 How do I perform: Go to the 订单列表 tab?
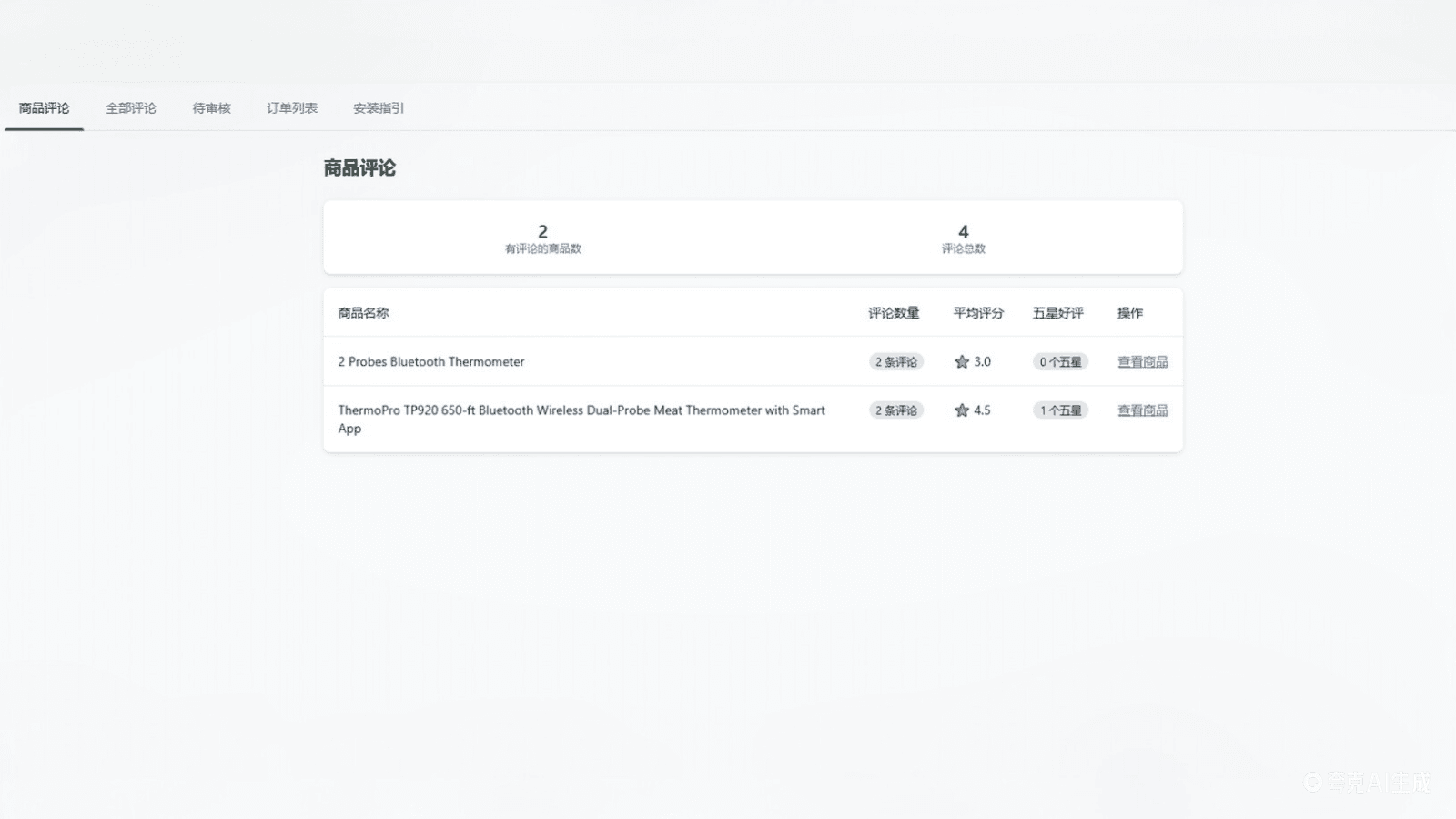click(292, 108)
